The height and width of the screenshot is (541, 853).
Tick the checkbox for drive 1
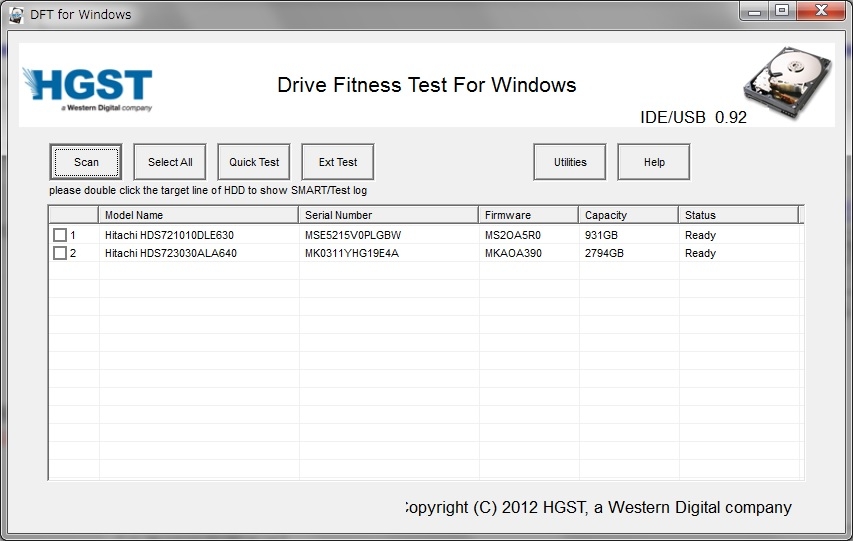coord(60,235)
